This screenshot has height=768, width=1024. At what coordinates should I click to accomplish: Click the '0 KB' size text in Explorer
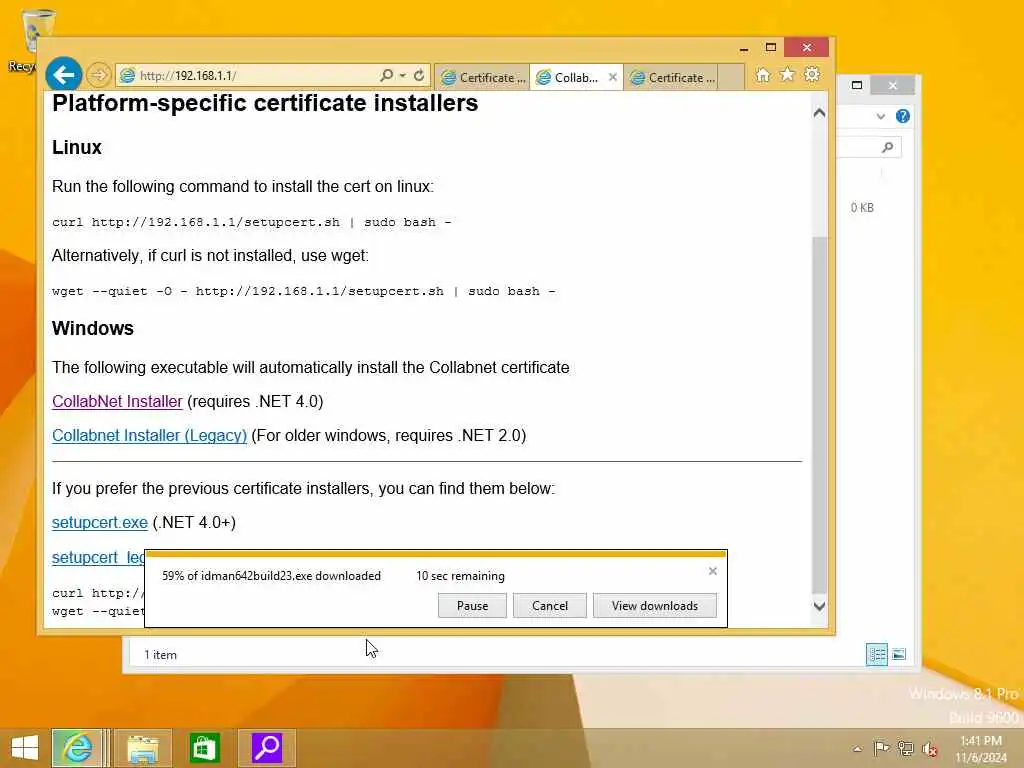coord(862,208)
